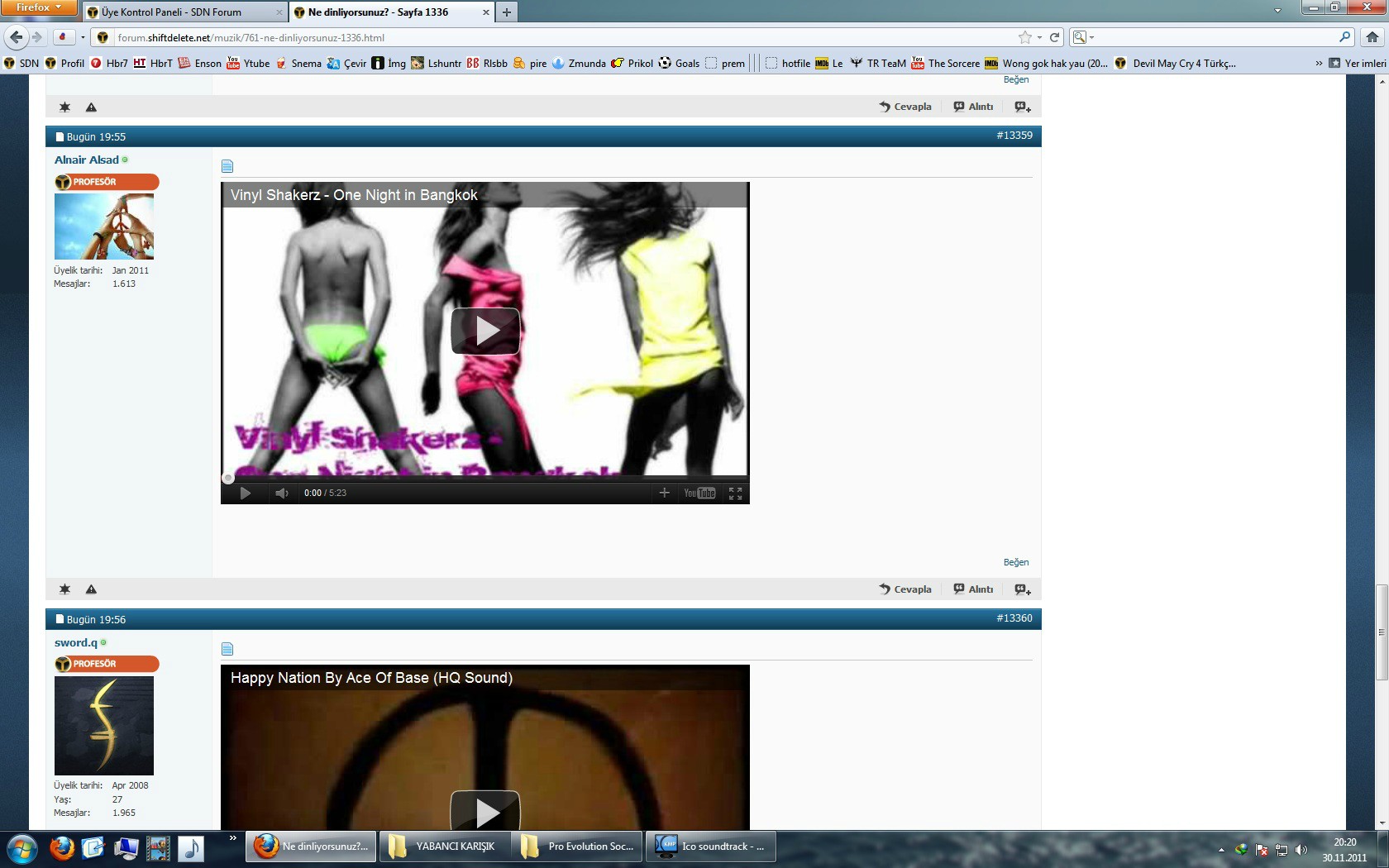Open the bookmark star dropdown arrow
This screenshot has height=868, width=1389.
tap(1039, 37)
